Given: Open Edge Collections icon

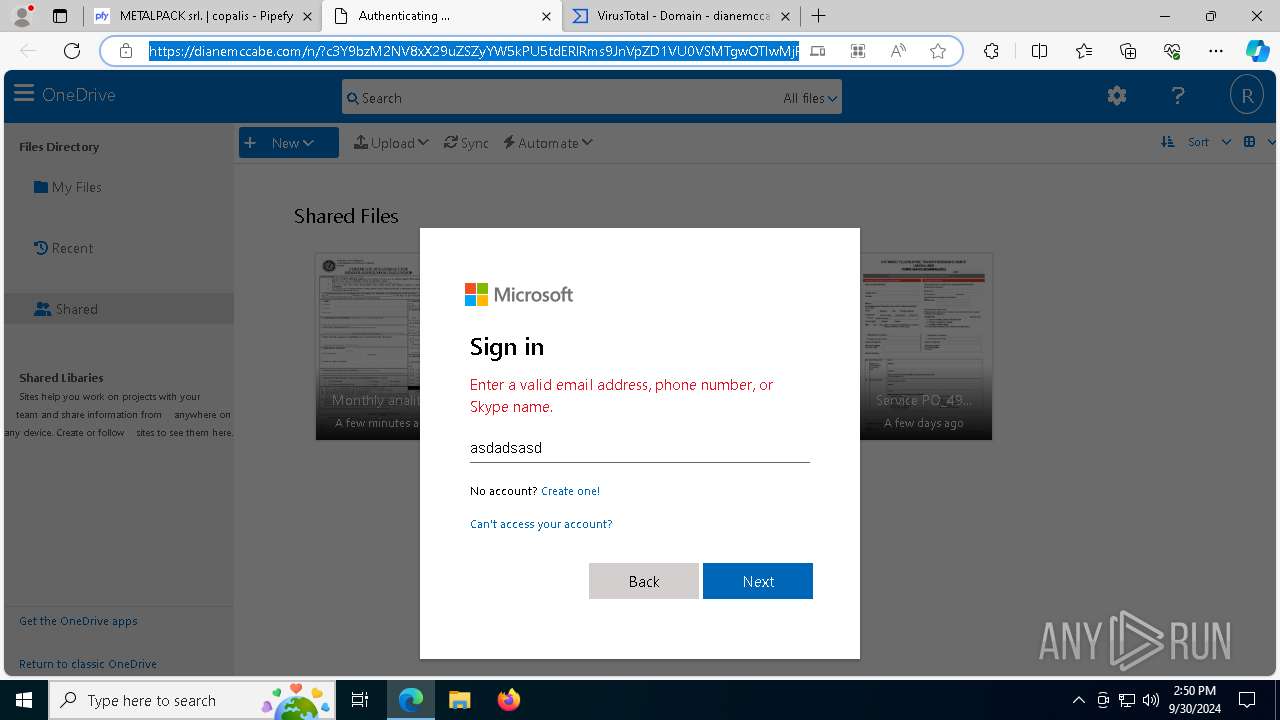Looking at the screenshot, I should (1128, 51).
